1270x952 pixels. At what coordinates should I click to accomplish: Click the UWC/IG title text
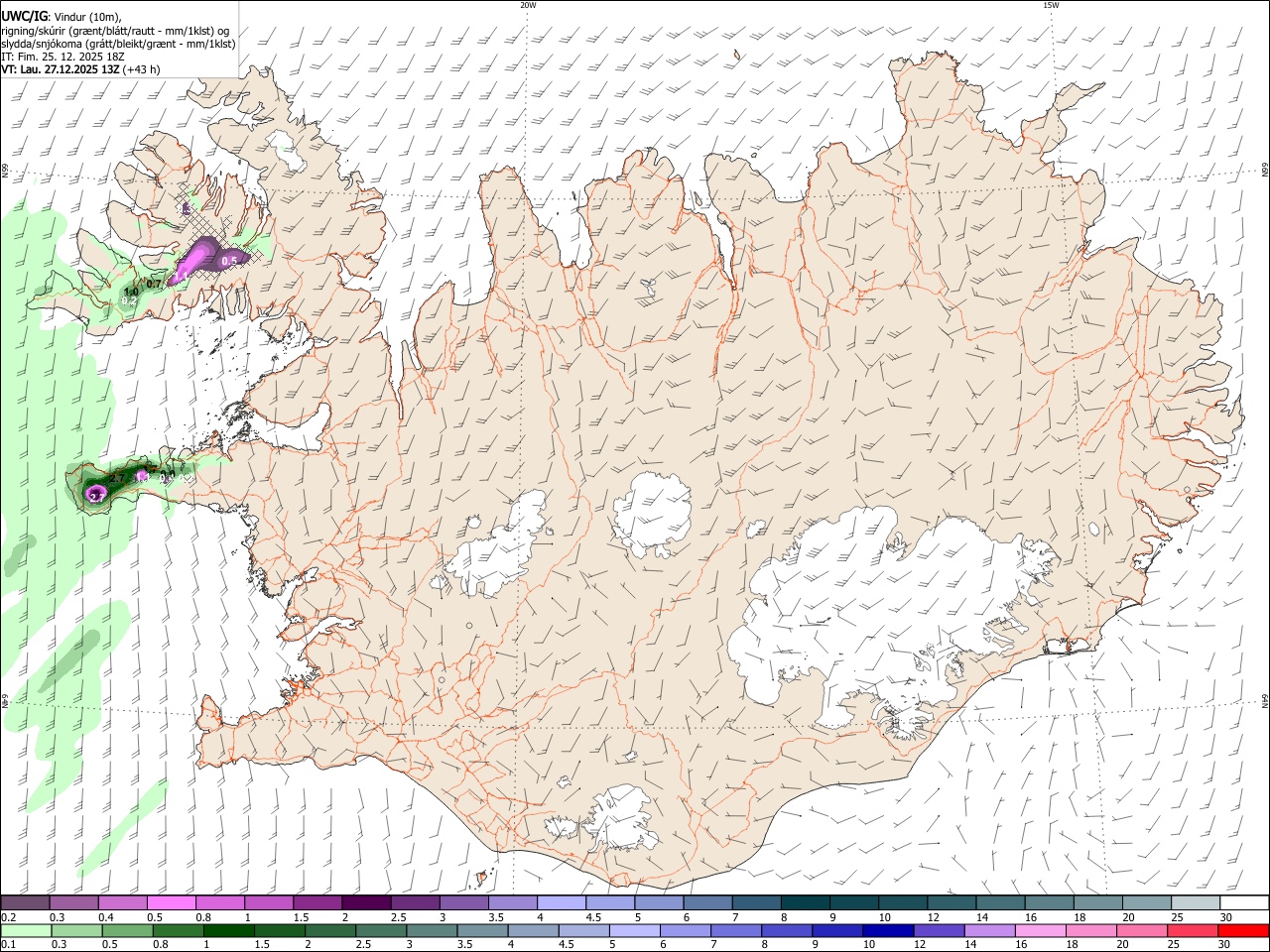tap(24, 16)
